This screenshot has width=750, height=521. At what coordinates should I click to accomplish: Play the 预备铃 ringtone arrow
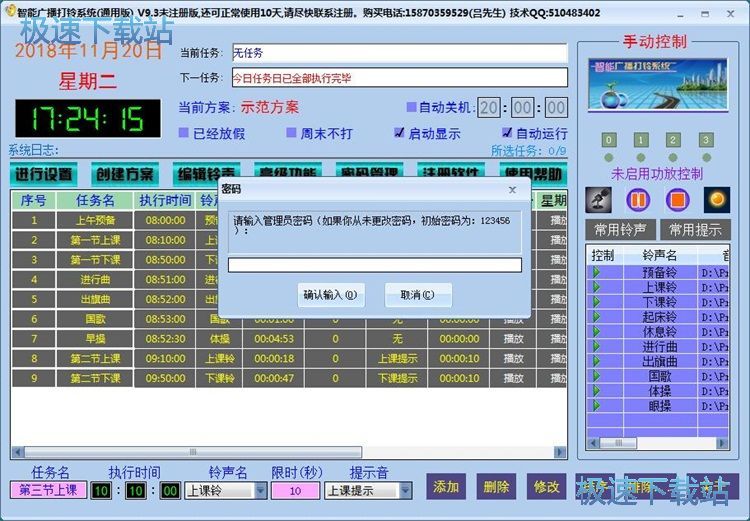596,272
